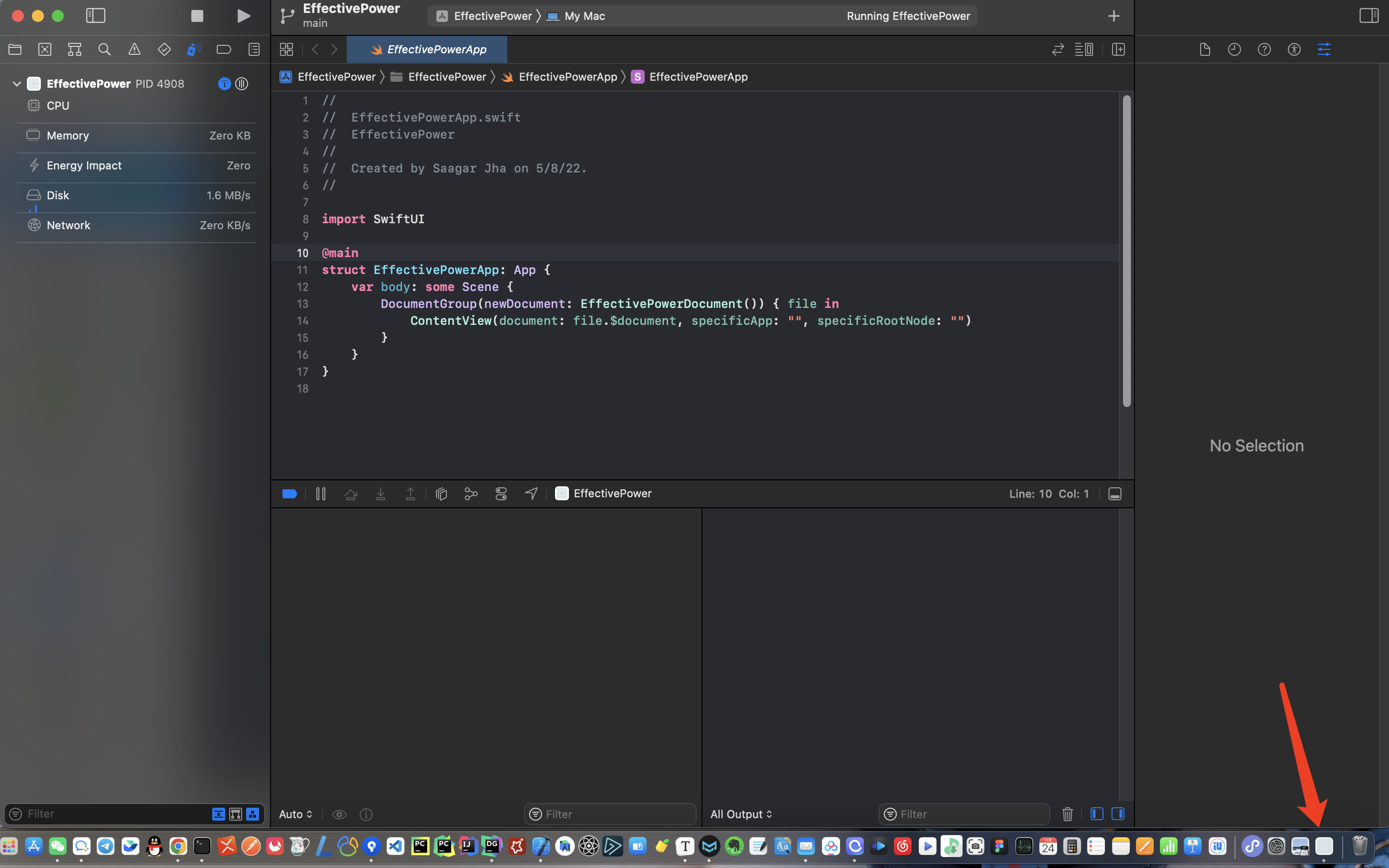Toggle the left navigator sidebar
The image size is (1389, 868).
tap(96, 16)
